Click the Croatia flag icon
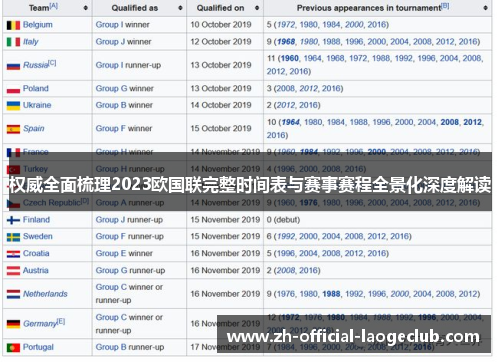Image resolution: width=500 pixels, height=362 pixels. pos(13,254)
